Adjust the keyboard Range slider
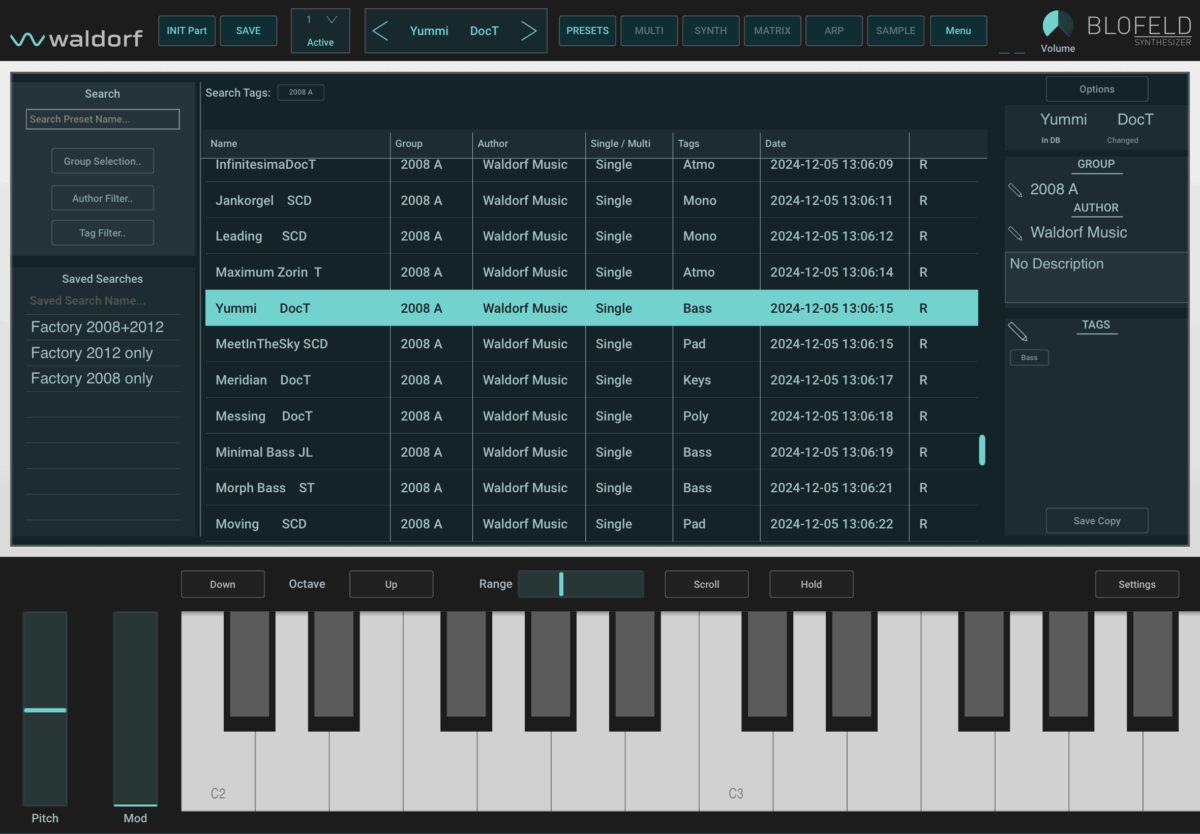This screenshot has width=1200, height=834. tap(581, 583)
